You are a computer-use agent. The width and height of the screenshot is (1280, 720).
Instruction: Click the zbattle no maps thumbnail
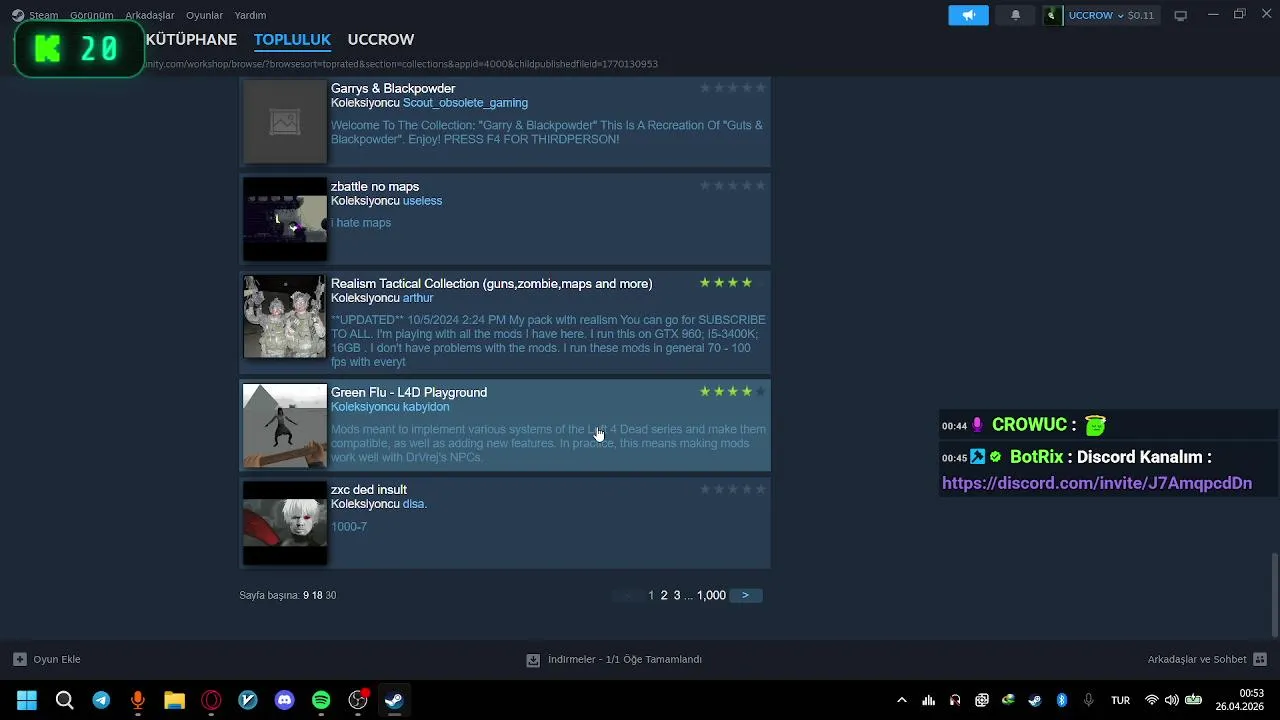(285, 219)
